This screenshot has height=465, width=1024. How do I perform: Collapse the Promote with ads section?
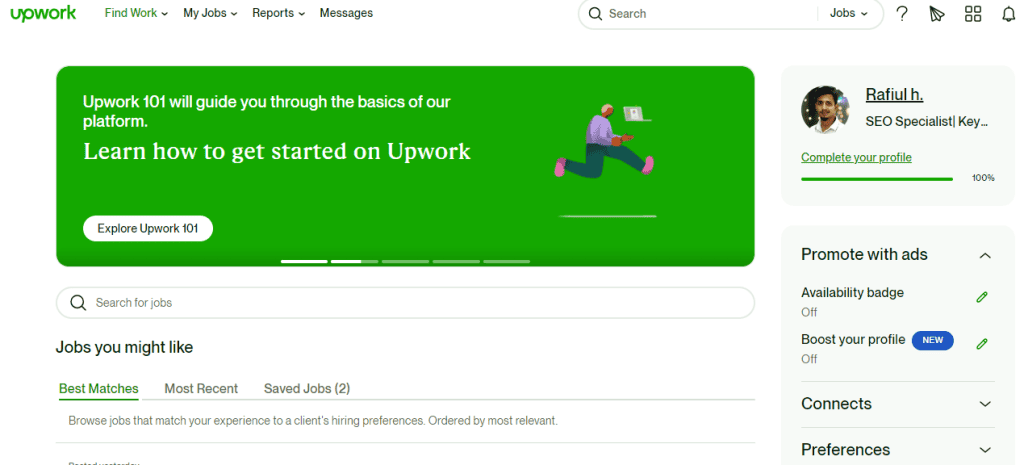[985, 255]
